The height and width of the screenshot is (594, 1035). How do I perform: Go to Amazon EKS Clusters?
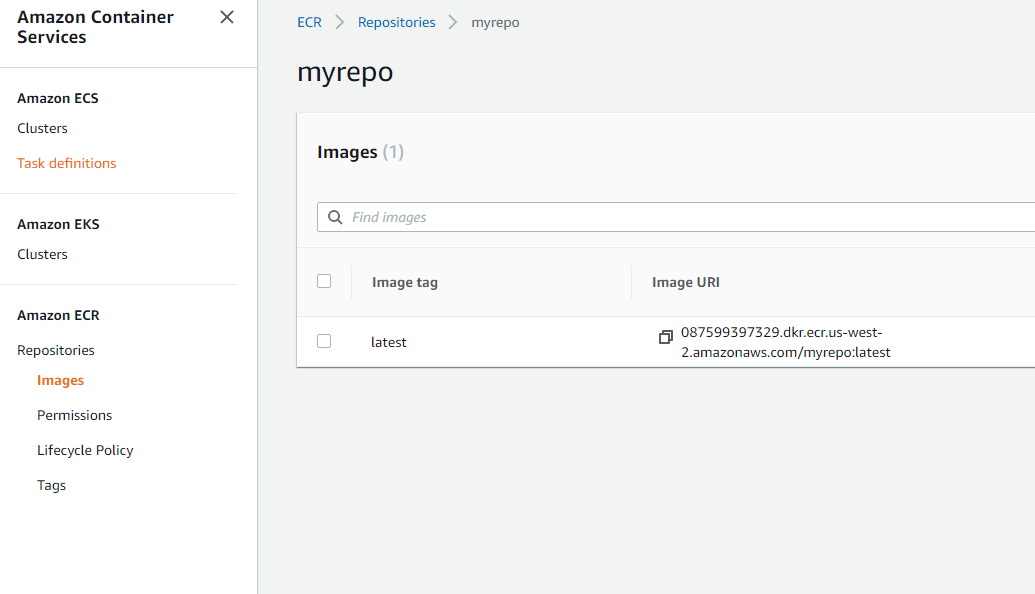[x=42, y=254]
